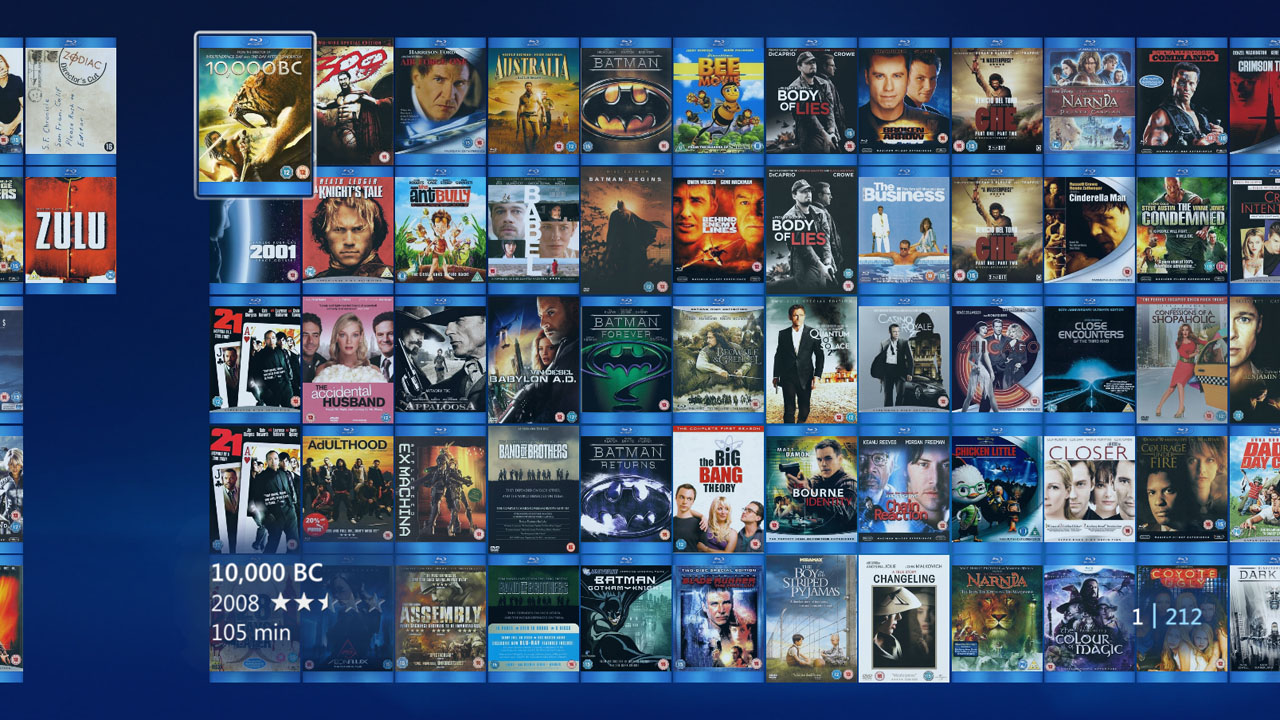The image size is (1280, 720).
Task: Select the Bee Movie cover
Action: 718,101
